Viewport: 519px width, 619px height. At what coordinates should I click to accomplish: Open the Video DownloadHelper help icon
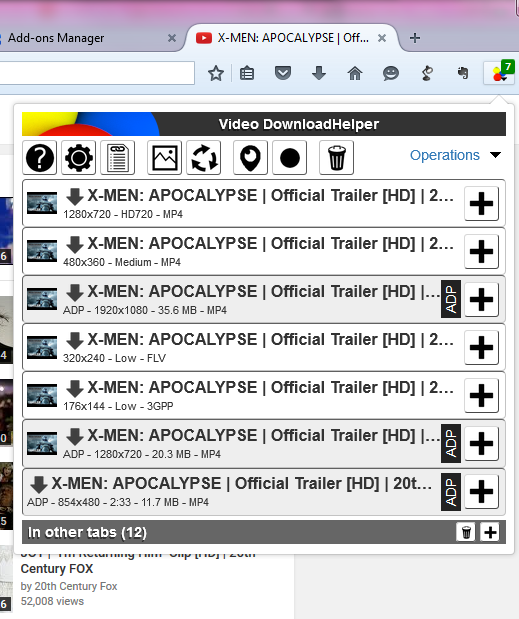tap(39, 158)
